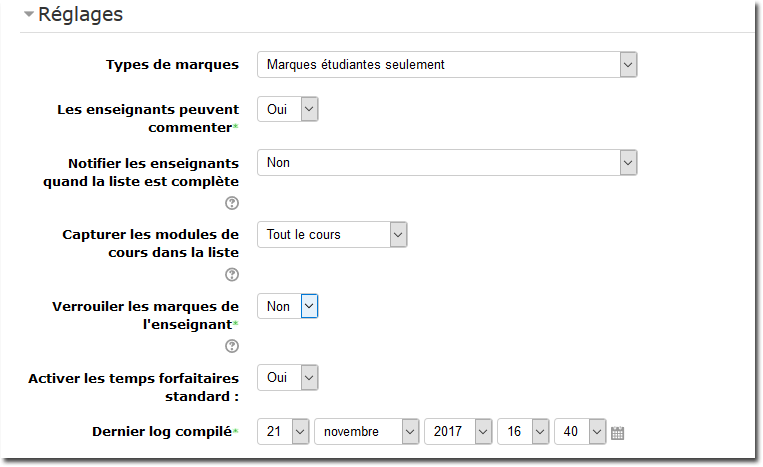Open the Notifier les enseignants dropdown

[x=447, y=162]
